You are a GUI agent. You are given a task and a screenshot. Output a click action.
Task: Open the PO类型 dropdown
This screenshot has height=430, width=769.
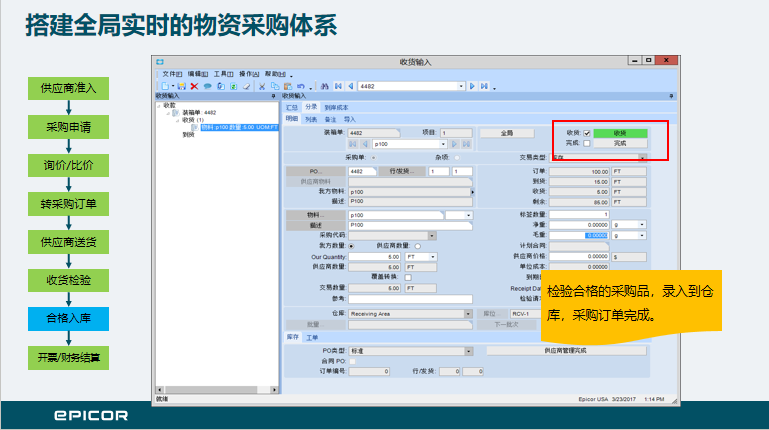coord(468,351)
